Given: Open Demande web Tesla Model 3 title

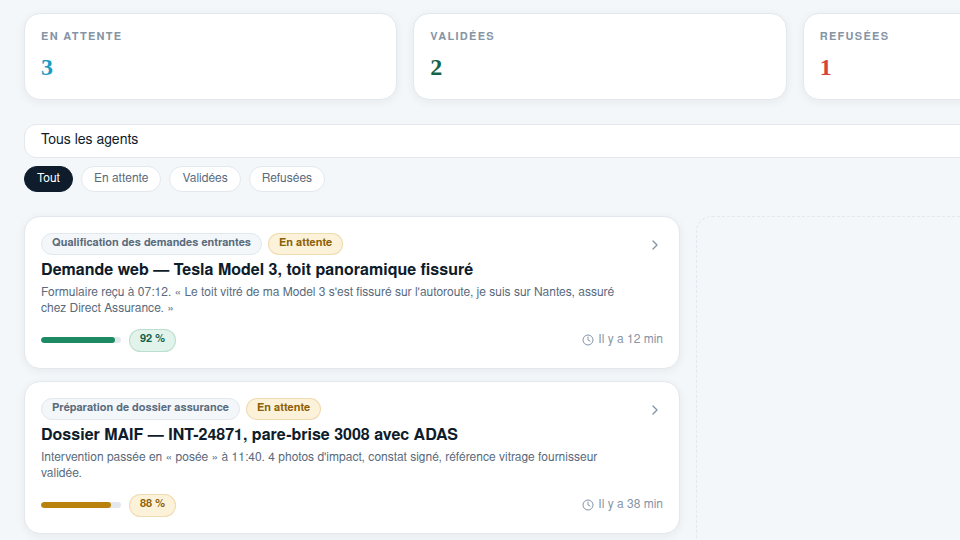Looking at the screenshot, I should 257,269.
